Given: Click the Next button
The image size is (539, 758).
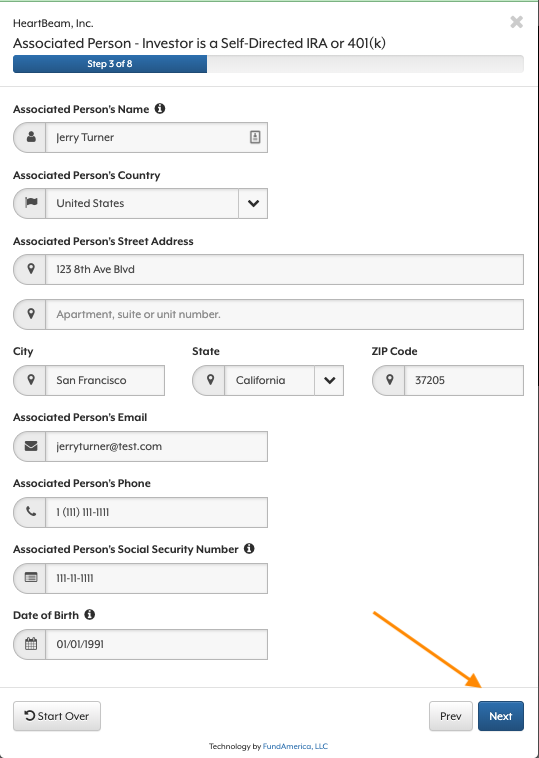Looking at the screenshot, I should (500, 716).
